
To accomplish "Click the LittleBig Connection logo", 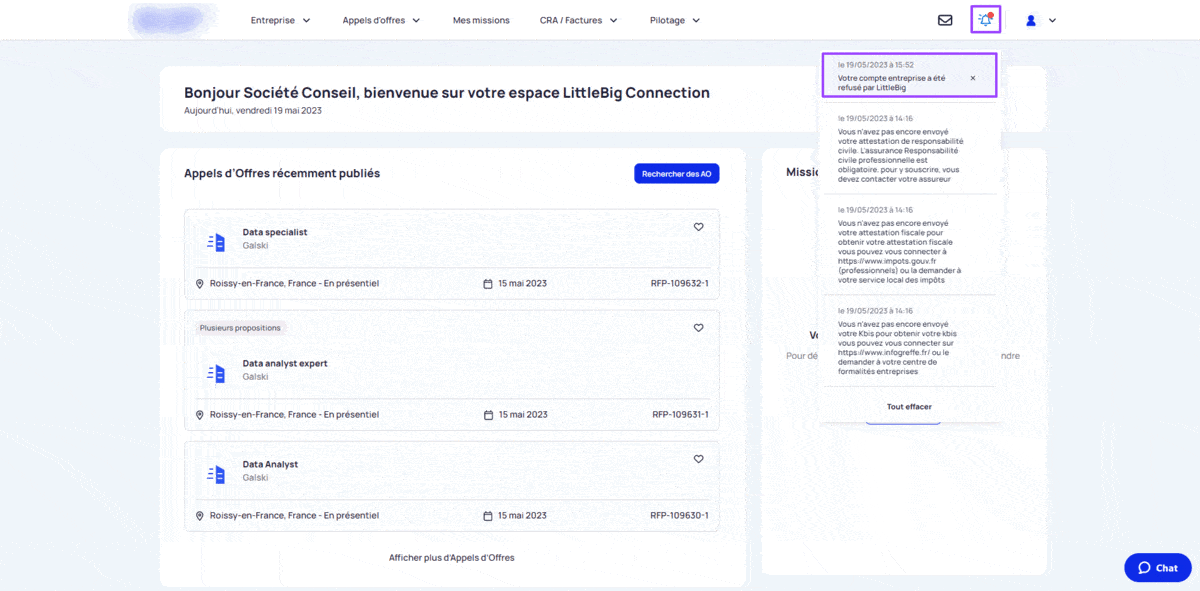I will pos(174,20).
